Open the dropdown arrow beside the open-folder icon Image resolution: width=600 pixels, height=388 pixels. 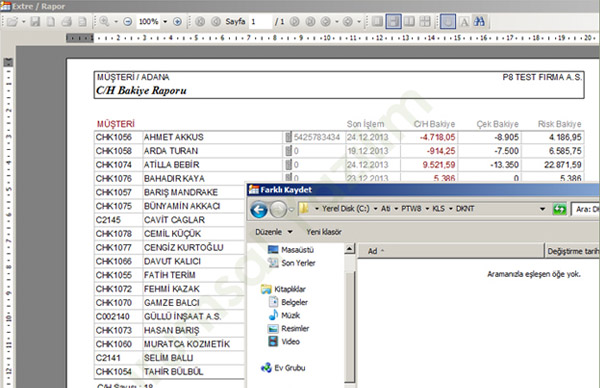coord(24,22)
